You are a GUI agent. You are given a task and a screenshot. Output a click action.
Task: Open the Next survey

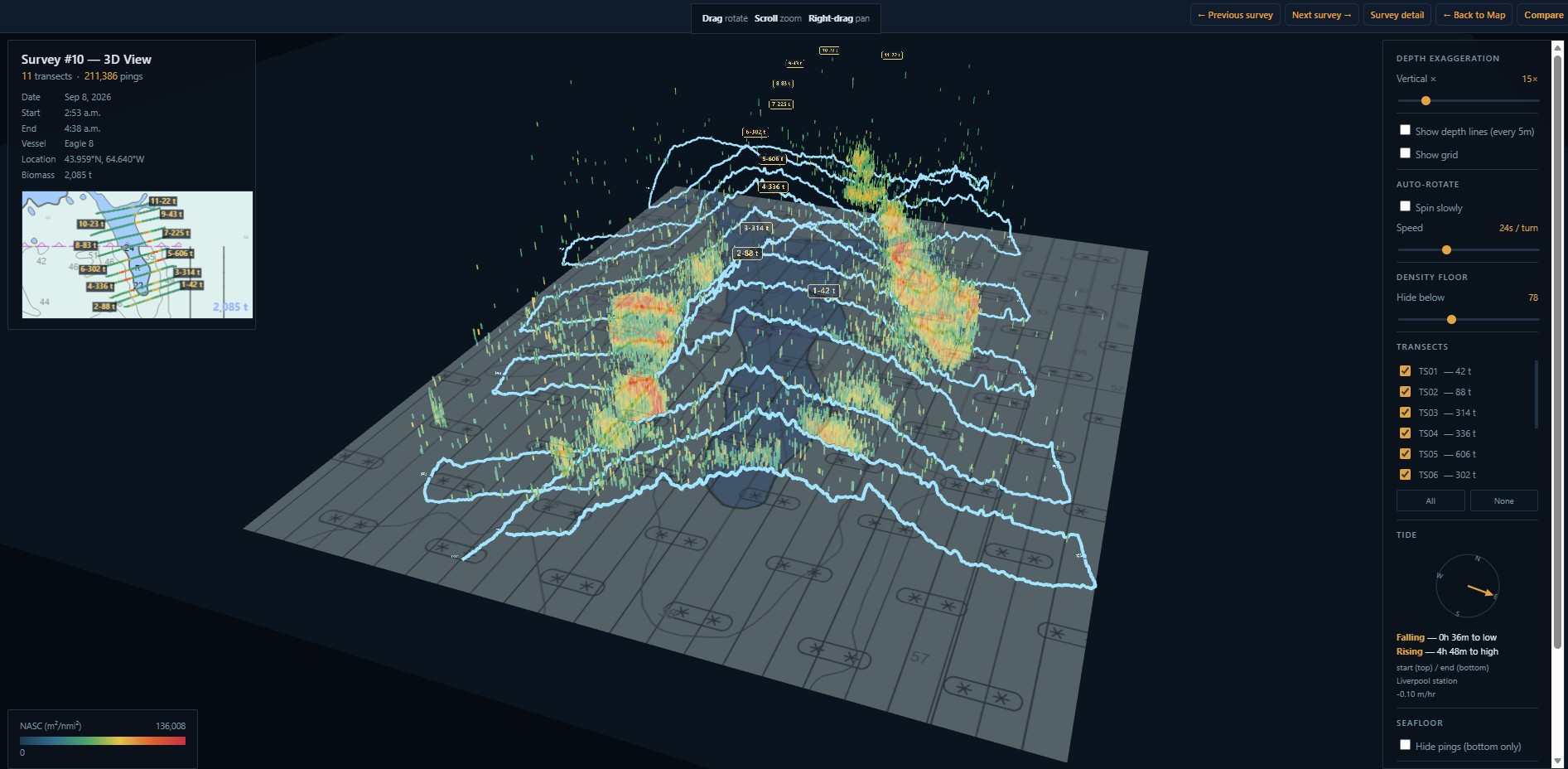(x=1321, y=15)
